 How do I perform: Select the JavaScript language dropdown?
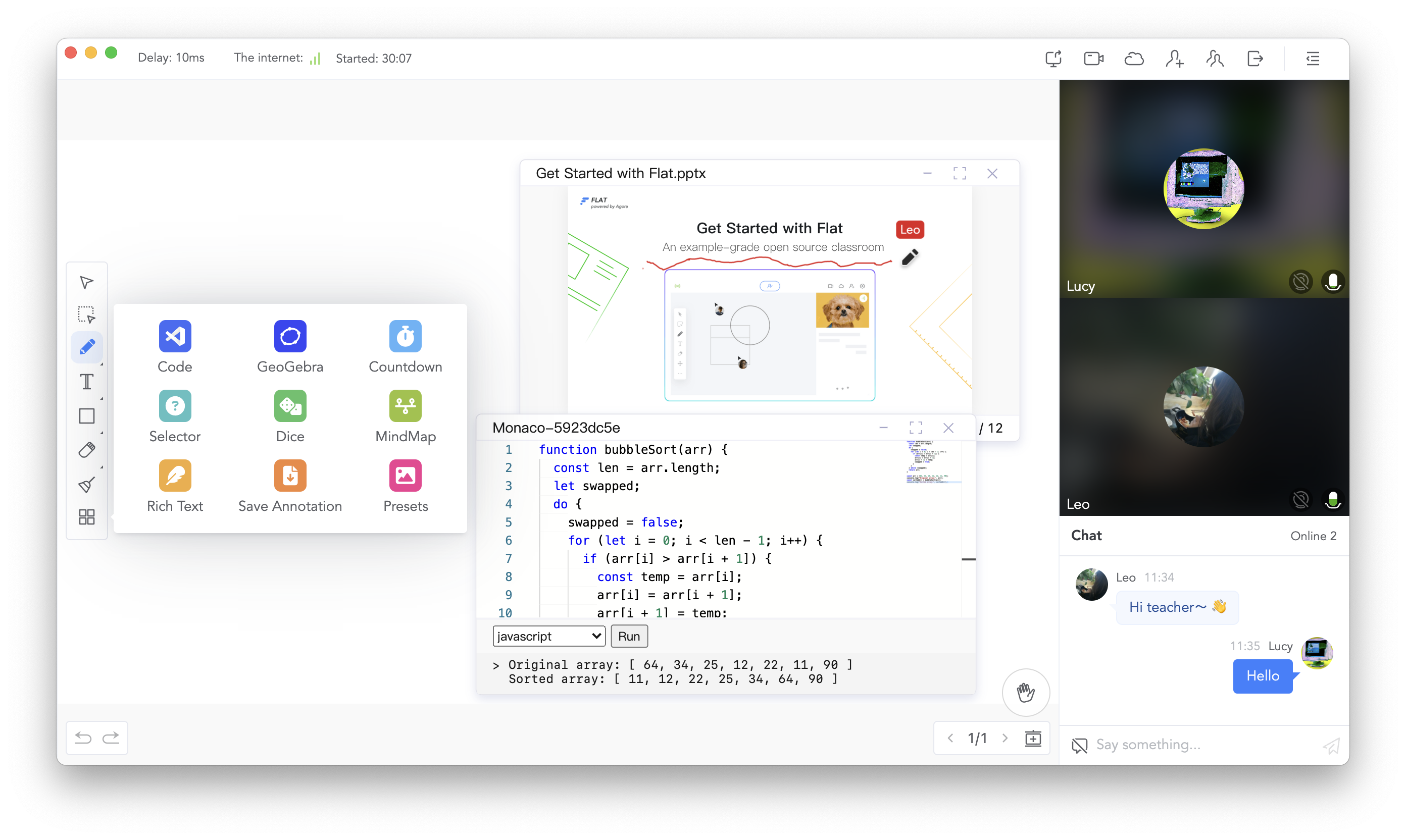(549, 636)
